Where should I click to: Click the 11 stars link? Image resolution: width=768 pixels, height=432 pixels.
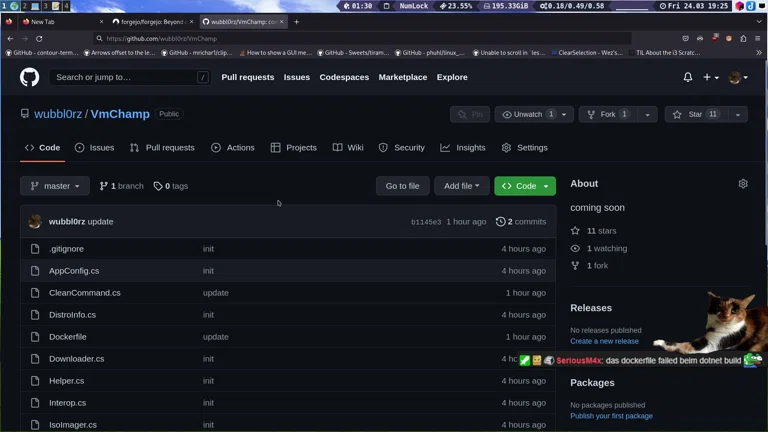pos(594,231)
